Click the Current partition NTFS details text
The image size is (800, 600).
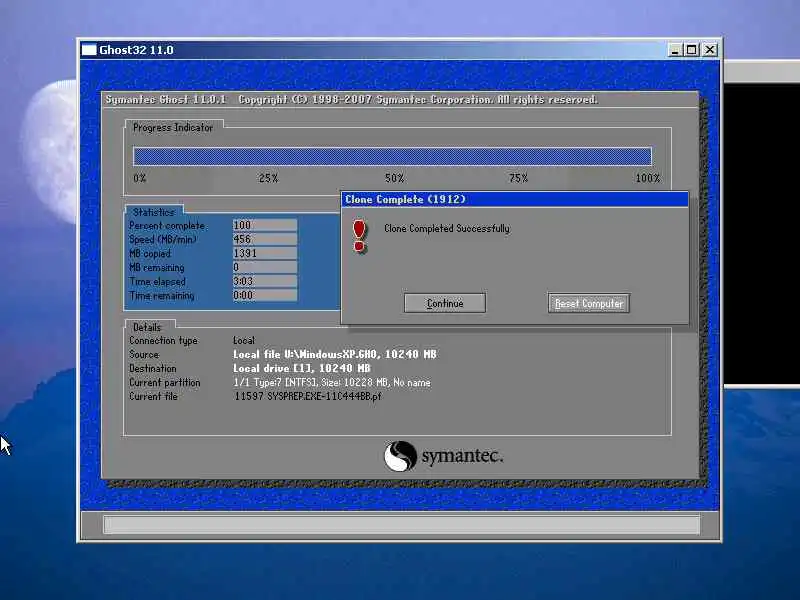click(x=332, y=382)
